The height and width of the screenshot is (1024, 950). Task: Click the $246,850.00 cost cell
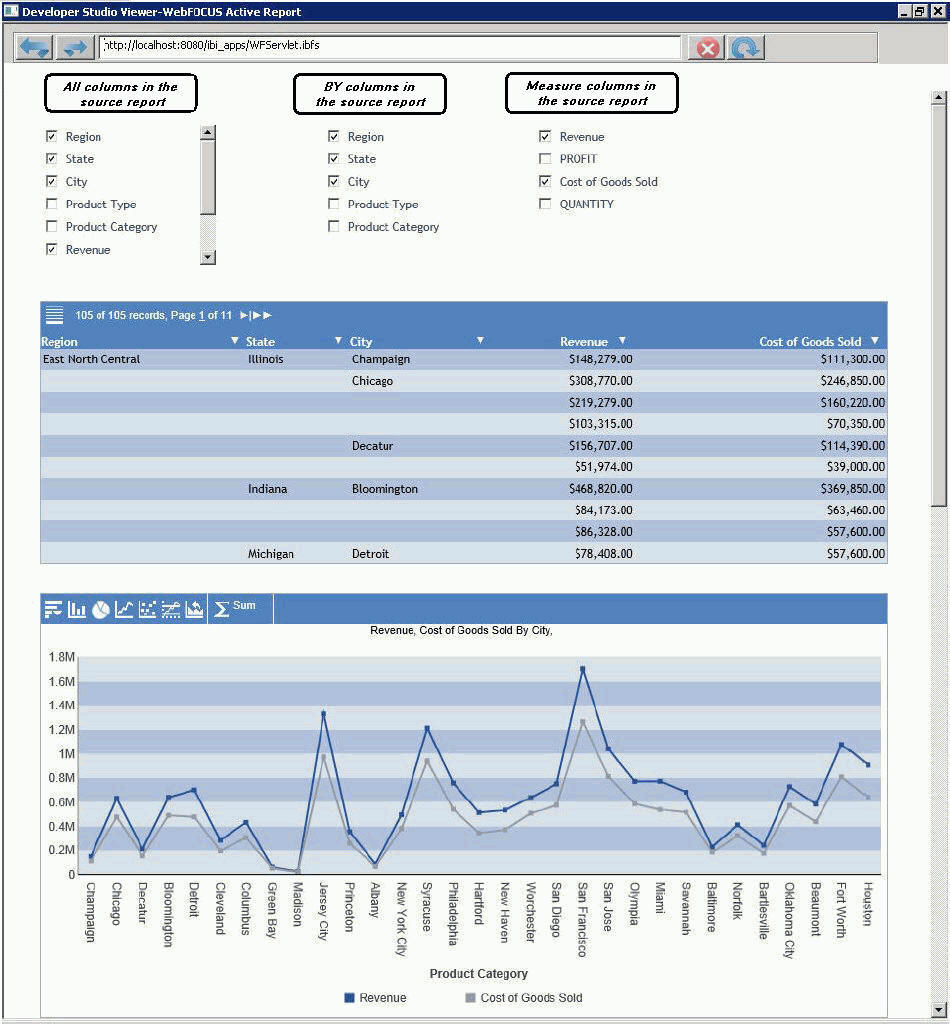tap(853, 381)
